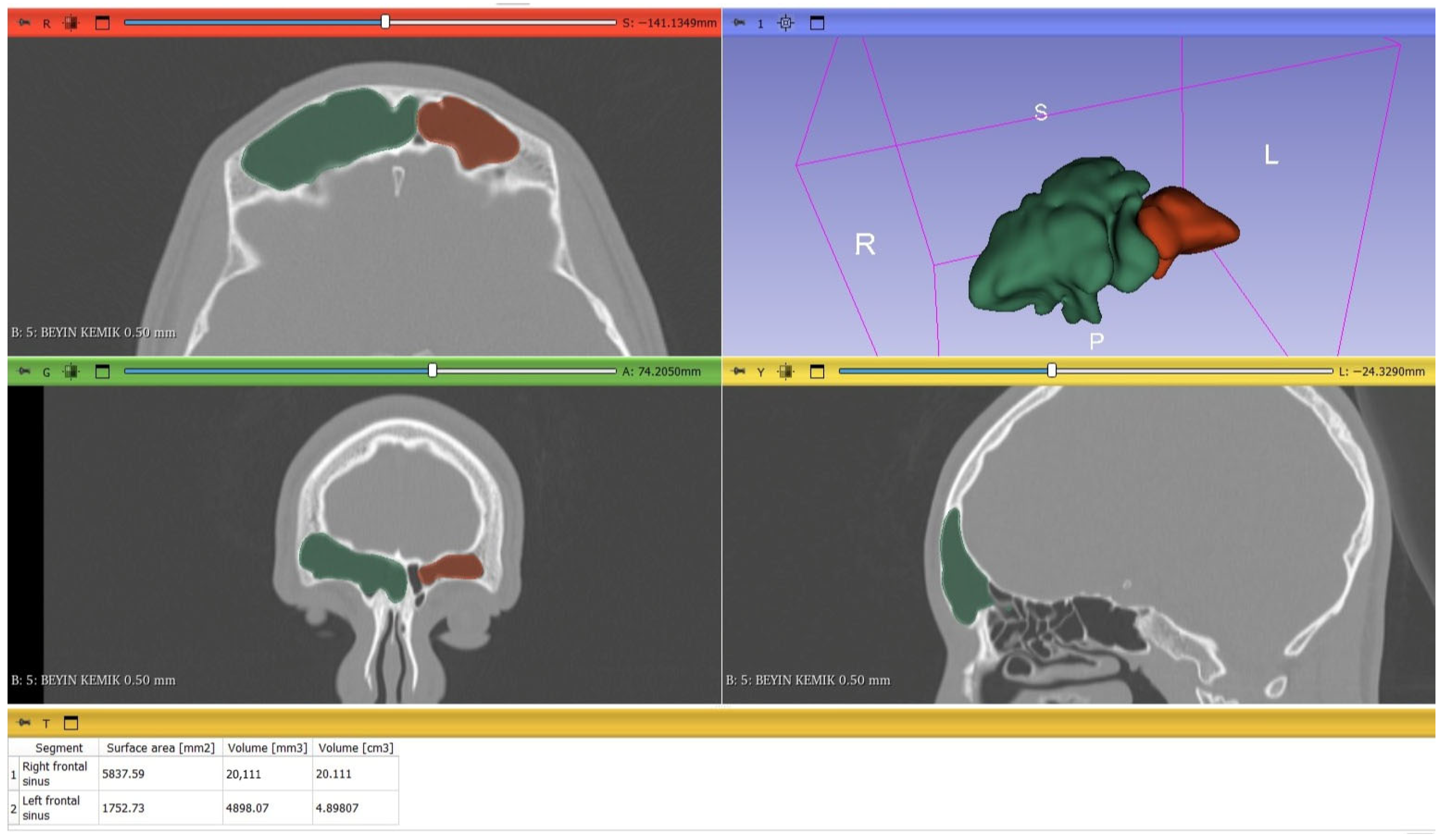Expand the Green slice view pin options
Image resolution: width=1445 pixels, height=840 pixels.
tap(24, 372)
